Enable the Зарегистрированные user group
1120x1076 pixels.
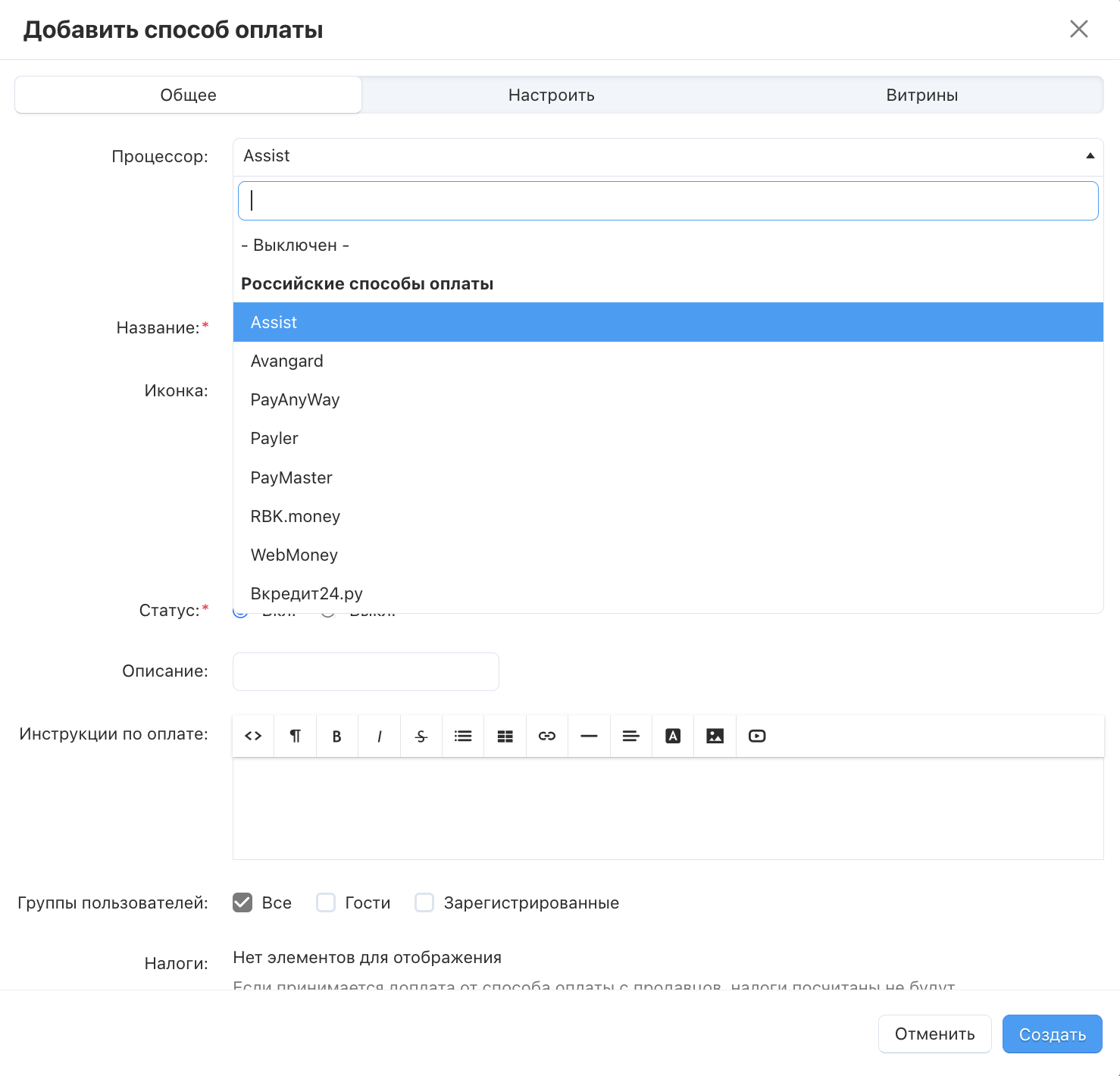(424, 902)
